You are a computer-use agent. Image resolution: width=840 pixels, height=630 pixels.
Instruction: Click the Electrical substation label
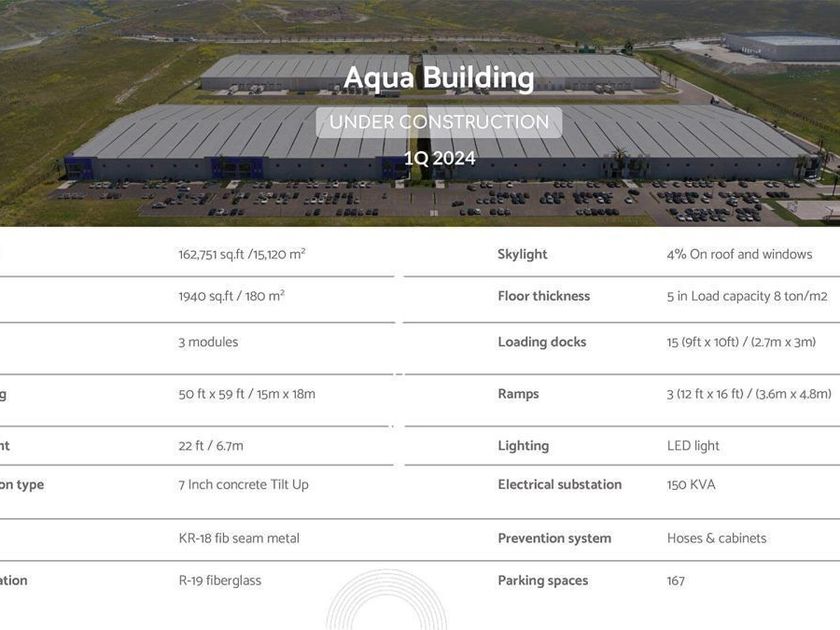point(559,485)
